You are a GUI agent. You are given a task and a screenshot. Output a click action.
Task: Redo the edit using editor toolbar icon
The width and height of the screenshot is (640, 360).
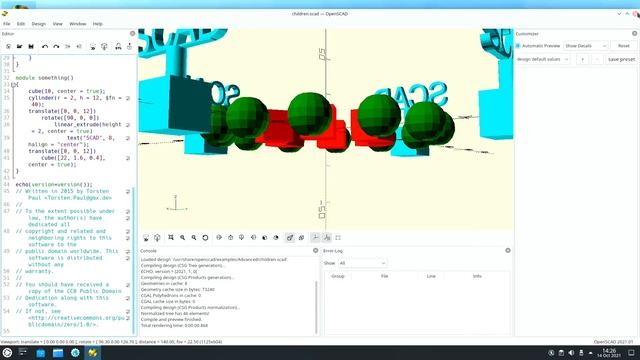click(x=56, y=47)
